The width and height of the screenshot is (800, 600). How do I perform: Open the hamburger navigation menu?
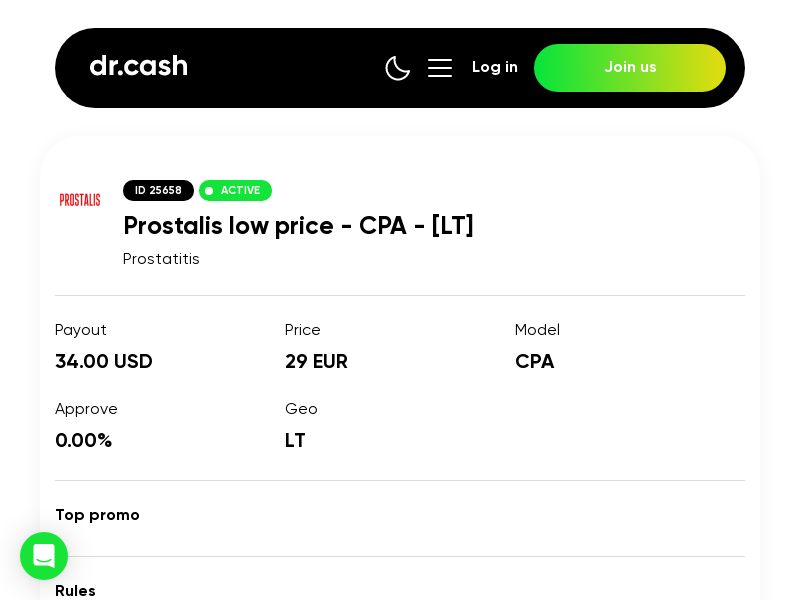pos(440,68)
